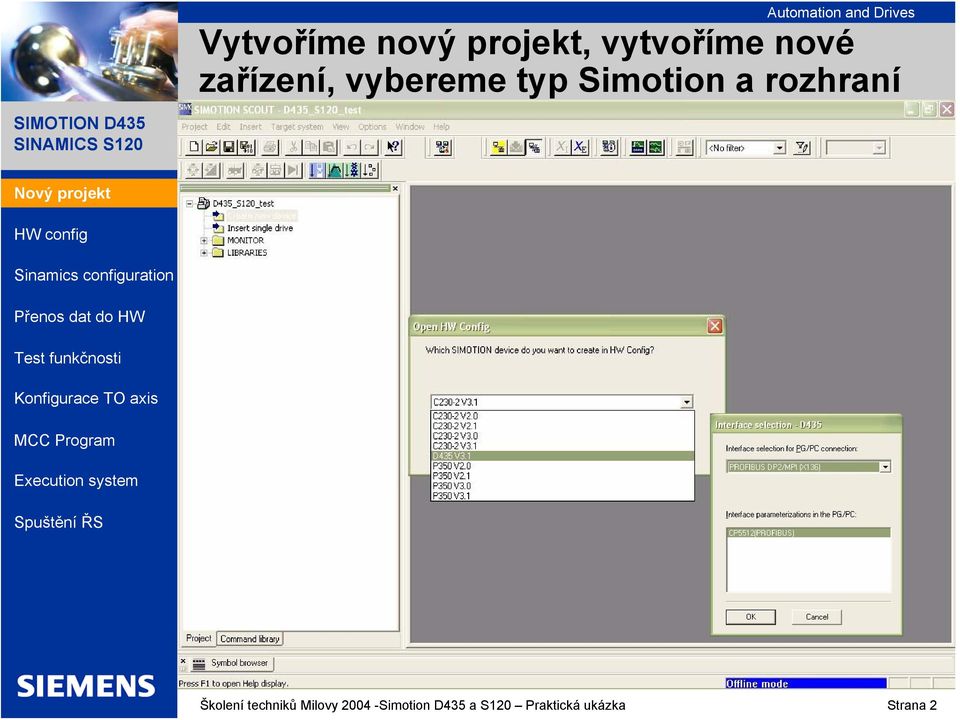960x720 pixels.
Task: Select P350 V2.0 in device list
Action: tap(563, 466)
